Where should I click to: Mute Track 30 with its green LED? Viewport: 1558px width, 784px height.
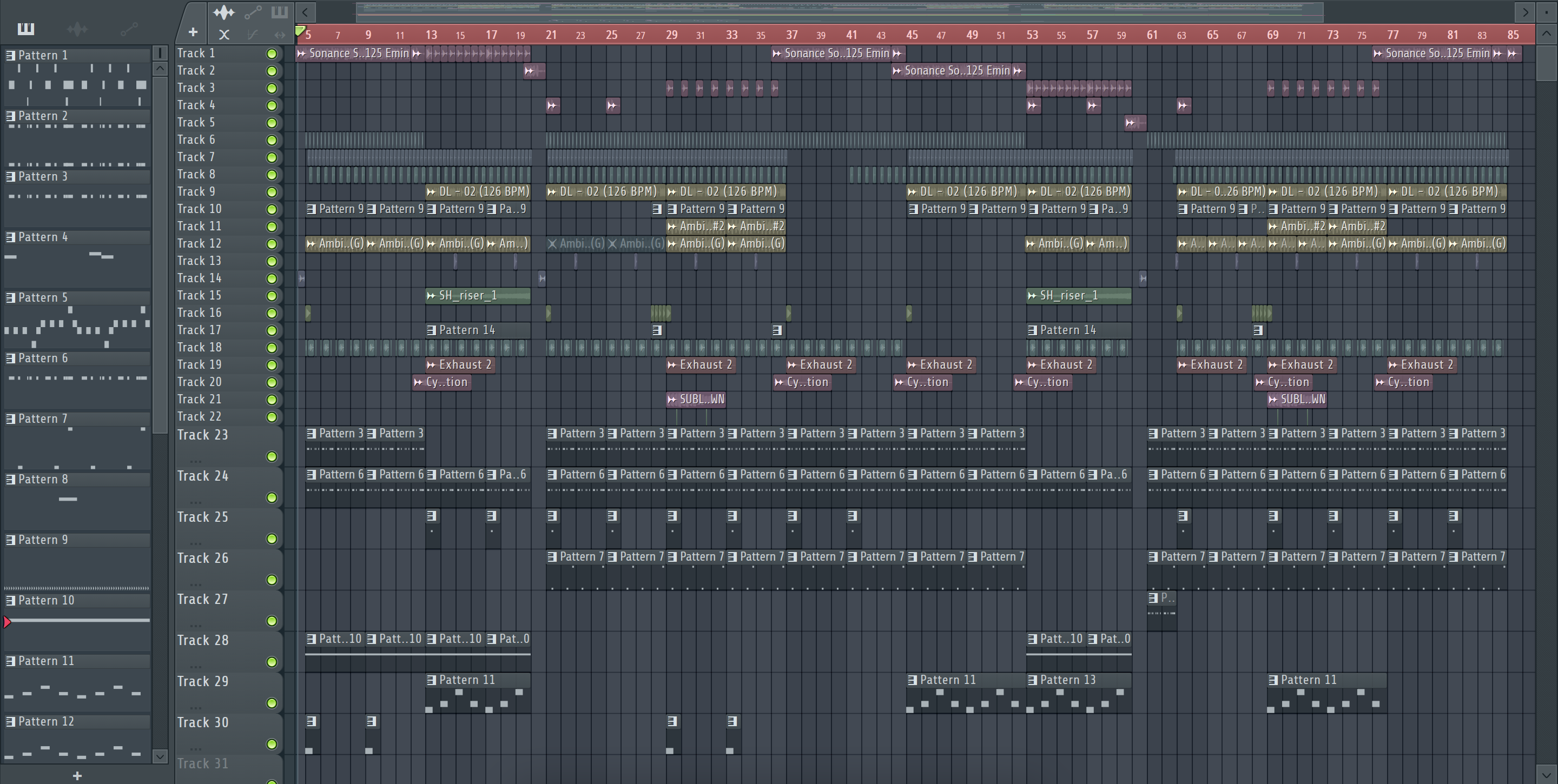coord(272,744)
